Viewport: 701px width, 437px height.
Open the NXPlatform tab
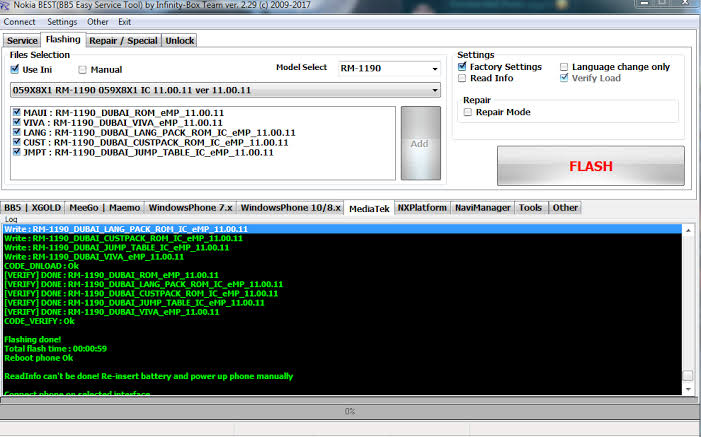pyautogui.click(x=422, y=208)
